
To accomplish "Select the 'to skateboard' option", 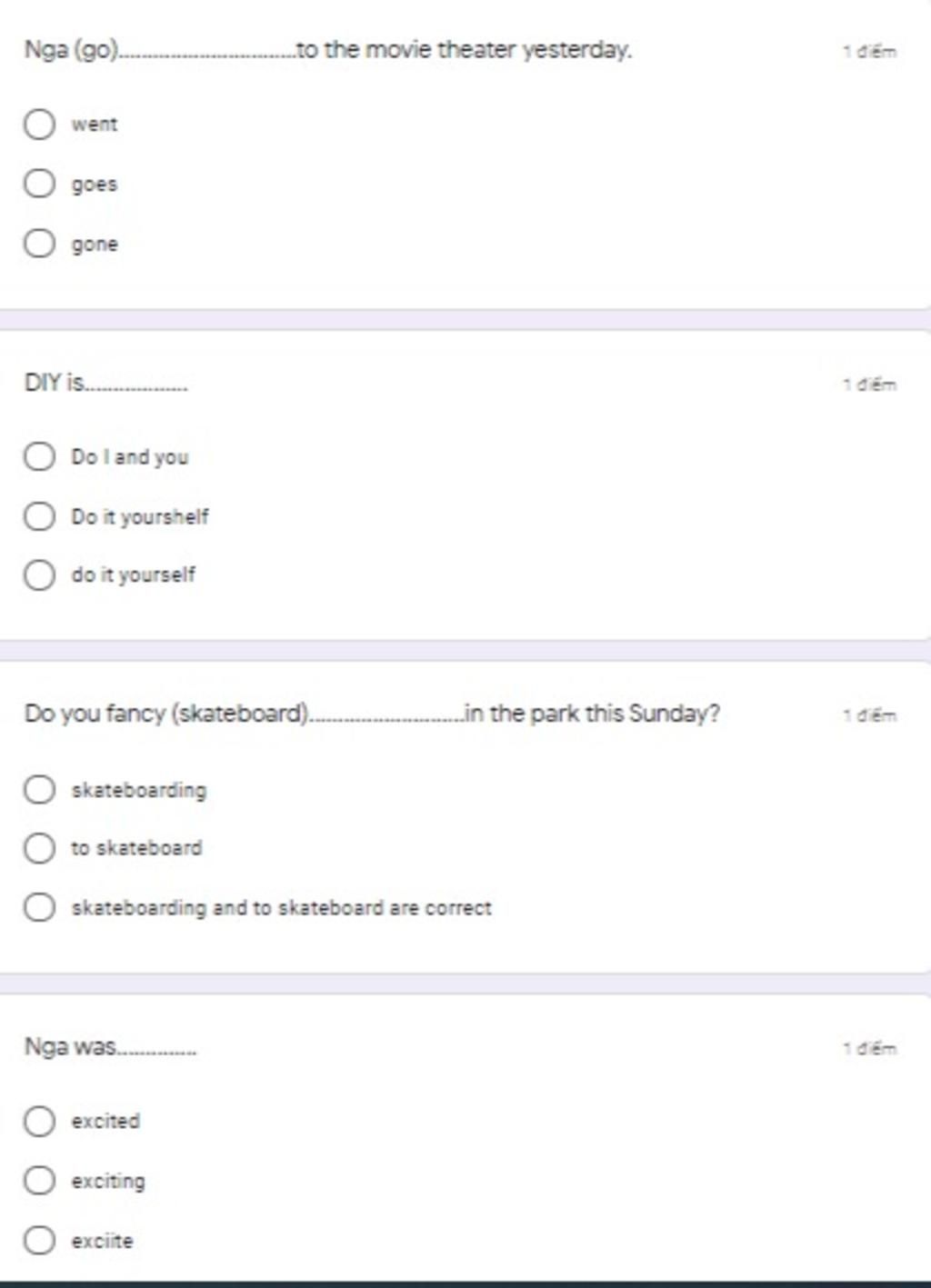I will click(39, 848).
